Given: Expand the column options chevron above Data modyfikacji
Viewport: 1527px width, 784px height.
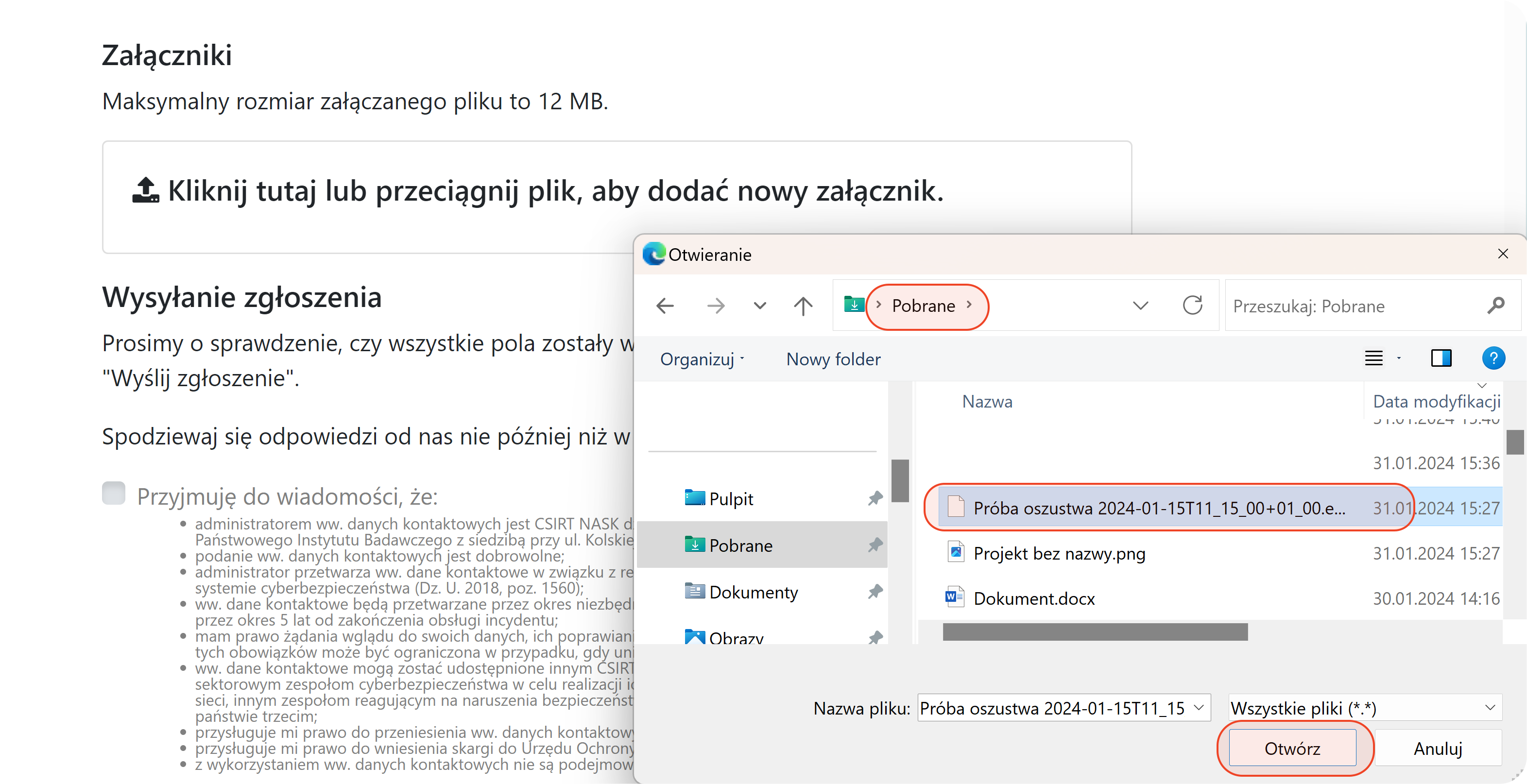Looking at the screenshot, I should [1482, 385].
